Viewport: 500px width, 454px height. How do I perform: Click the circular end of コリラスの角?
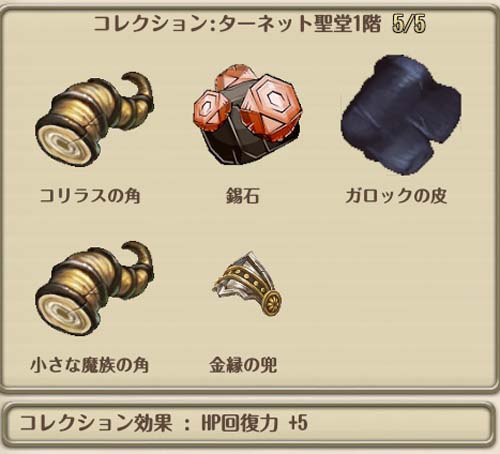63,144
